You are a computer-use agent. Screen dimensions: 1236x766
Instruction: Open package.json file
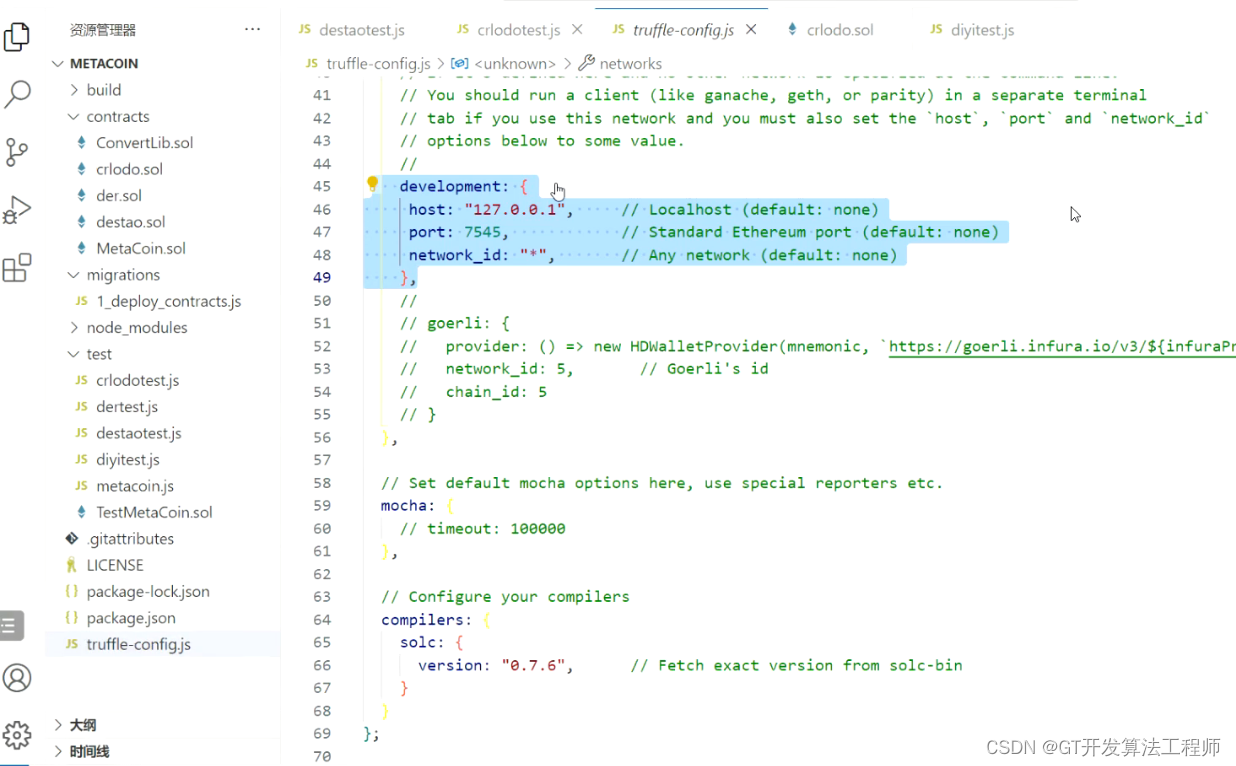(x=131, y=618)
